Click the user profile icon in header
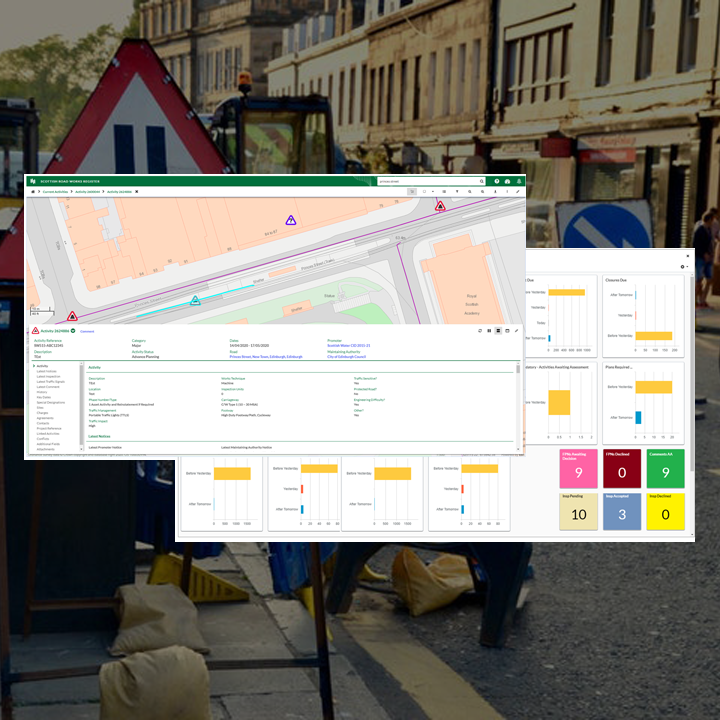 tap(519, 181)
